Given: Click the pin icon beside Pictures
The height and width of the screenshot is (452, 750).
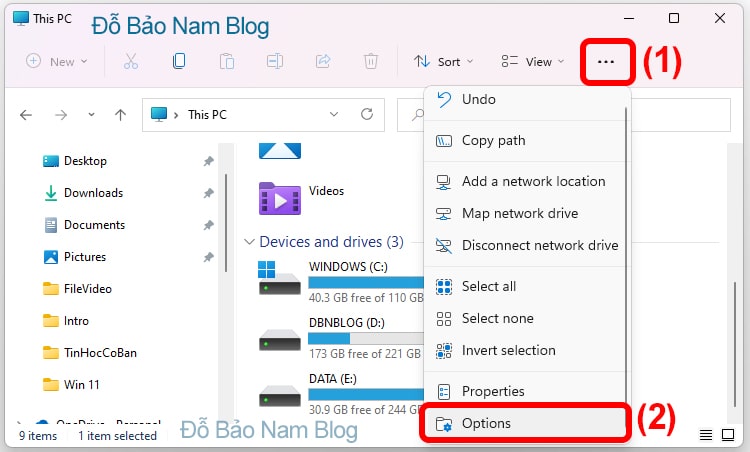Looking at the screenshot, I should coord(208,257).
